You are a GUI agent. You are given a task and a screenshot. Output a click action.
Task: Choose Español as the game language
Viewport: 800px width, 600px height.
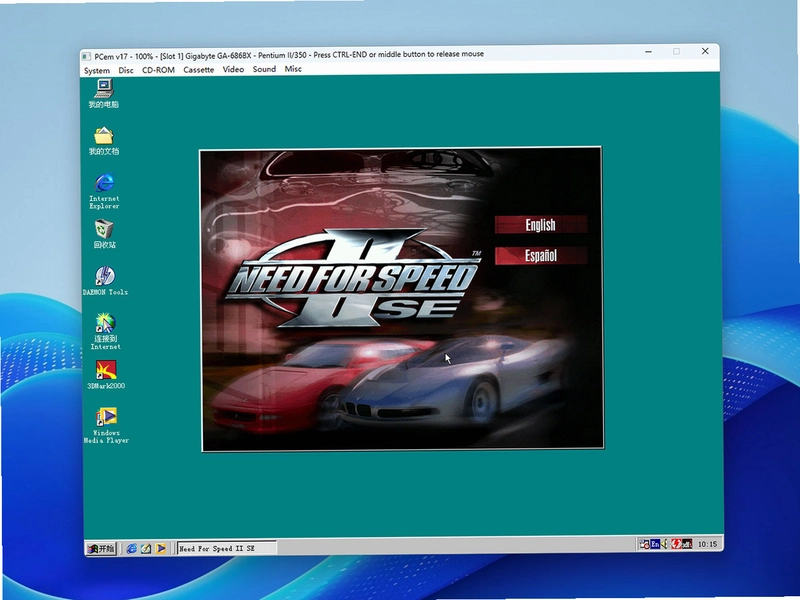click(541, 256)
